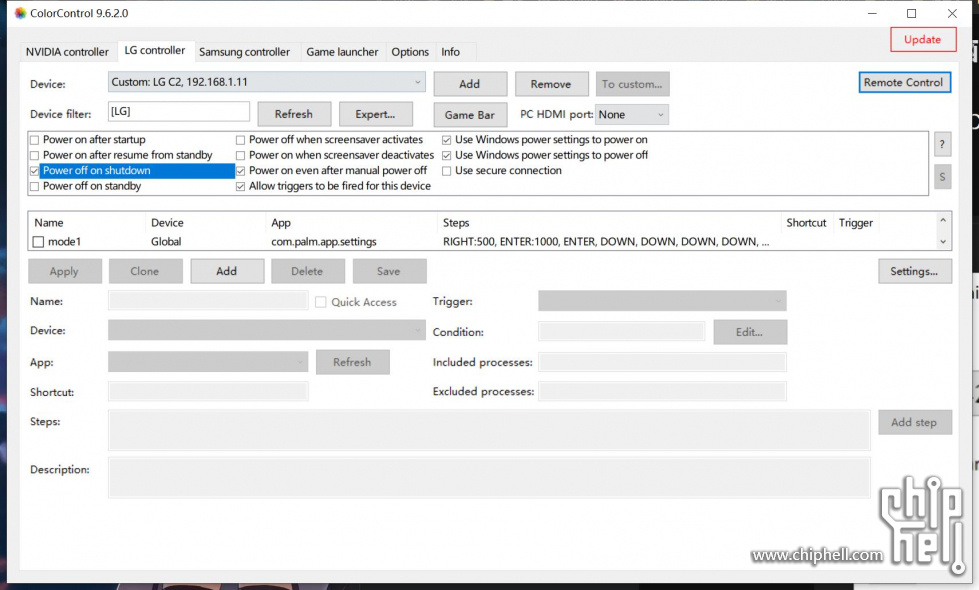
Task: Click the To custom... button
Action: pos(632,84)
